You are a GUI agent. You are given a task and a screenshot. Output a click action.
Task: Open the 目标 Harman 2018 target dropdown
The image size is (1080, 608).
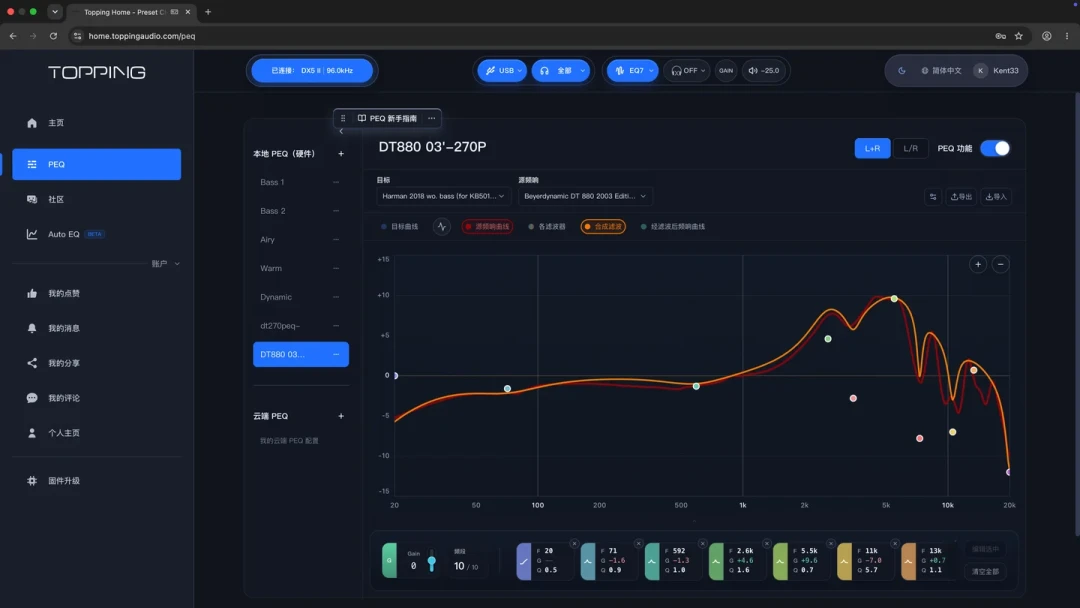tap(443, 196)
